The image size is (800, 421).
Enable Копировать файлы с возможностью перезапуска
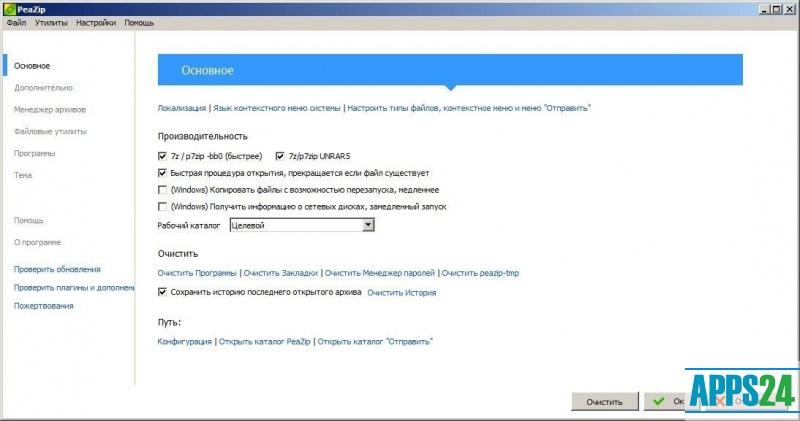162,190
